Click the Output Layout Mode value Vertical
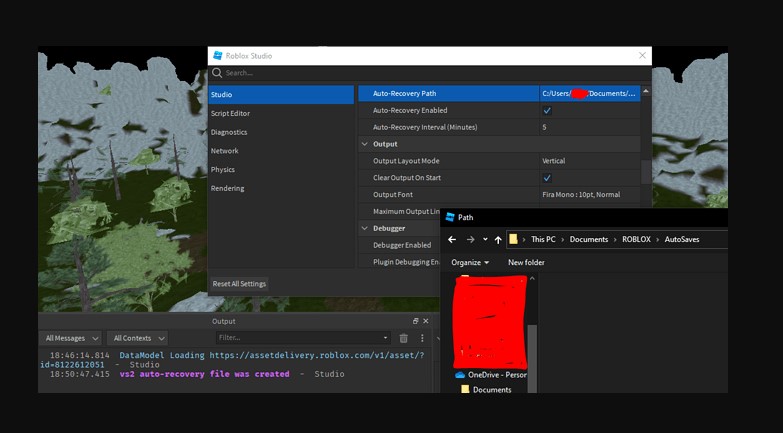Image resolution: width=783 pixels, height=433 pixels. tap(553, 161)
